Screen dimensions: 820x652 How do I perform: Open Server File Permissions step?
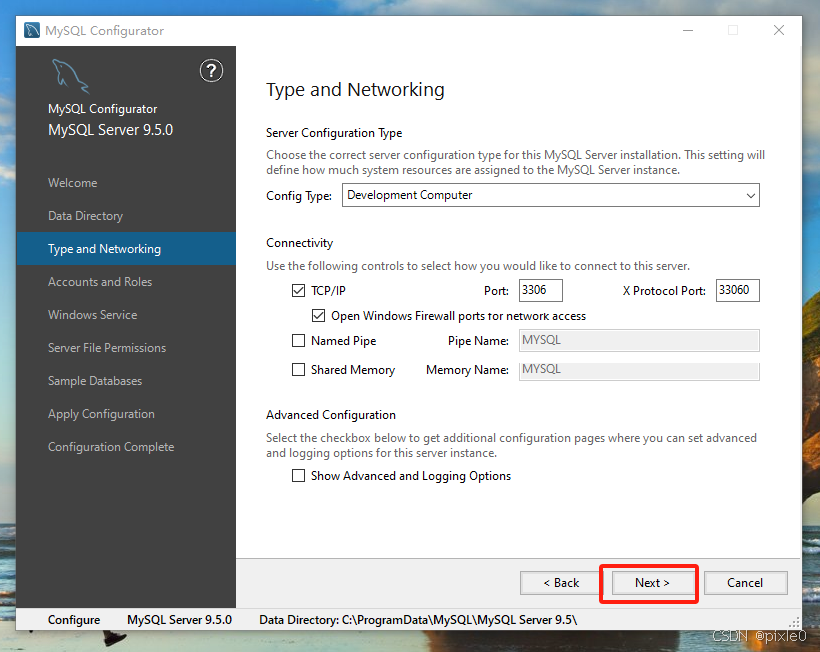click(x=107, y=348)
